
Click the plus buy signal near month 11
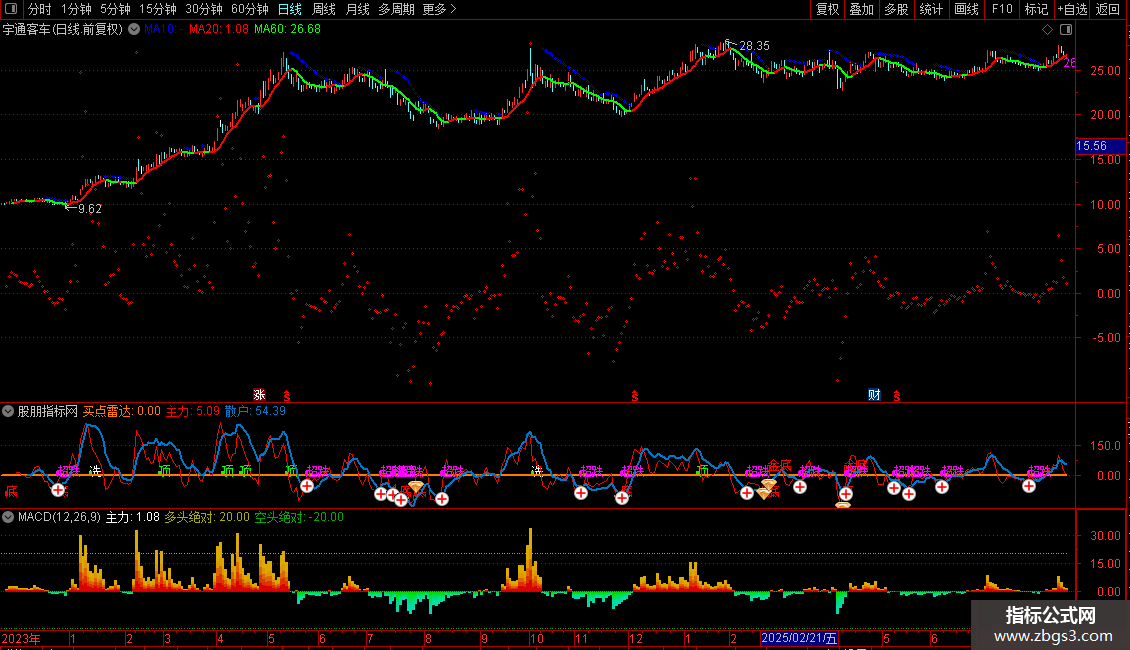tap(581, 493)
